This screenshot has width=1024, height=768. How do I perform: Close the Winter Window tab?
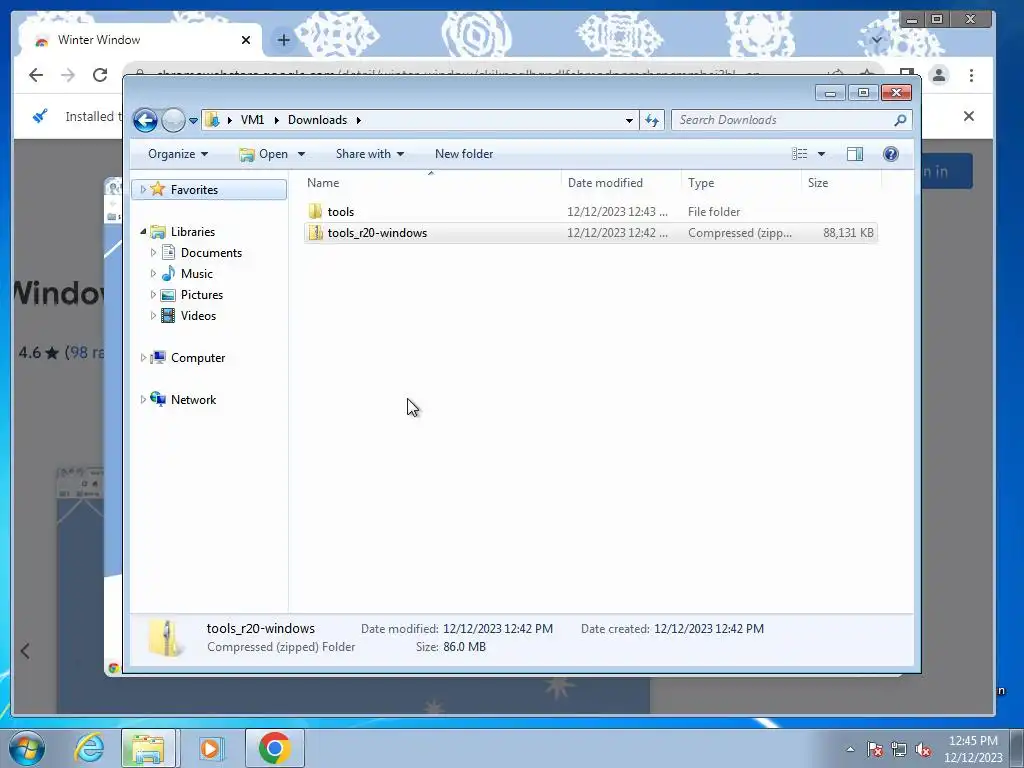pos(246,40)
